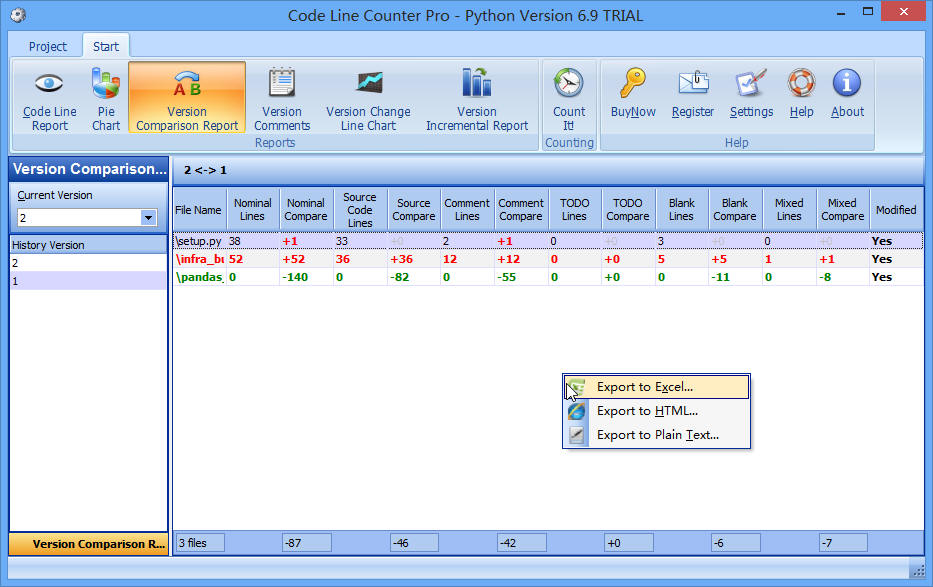Open the About info icon
Viewport: 933px width, 587px height.
[847, 83]
